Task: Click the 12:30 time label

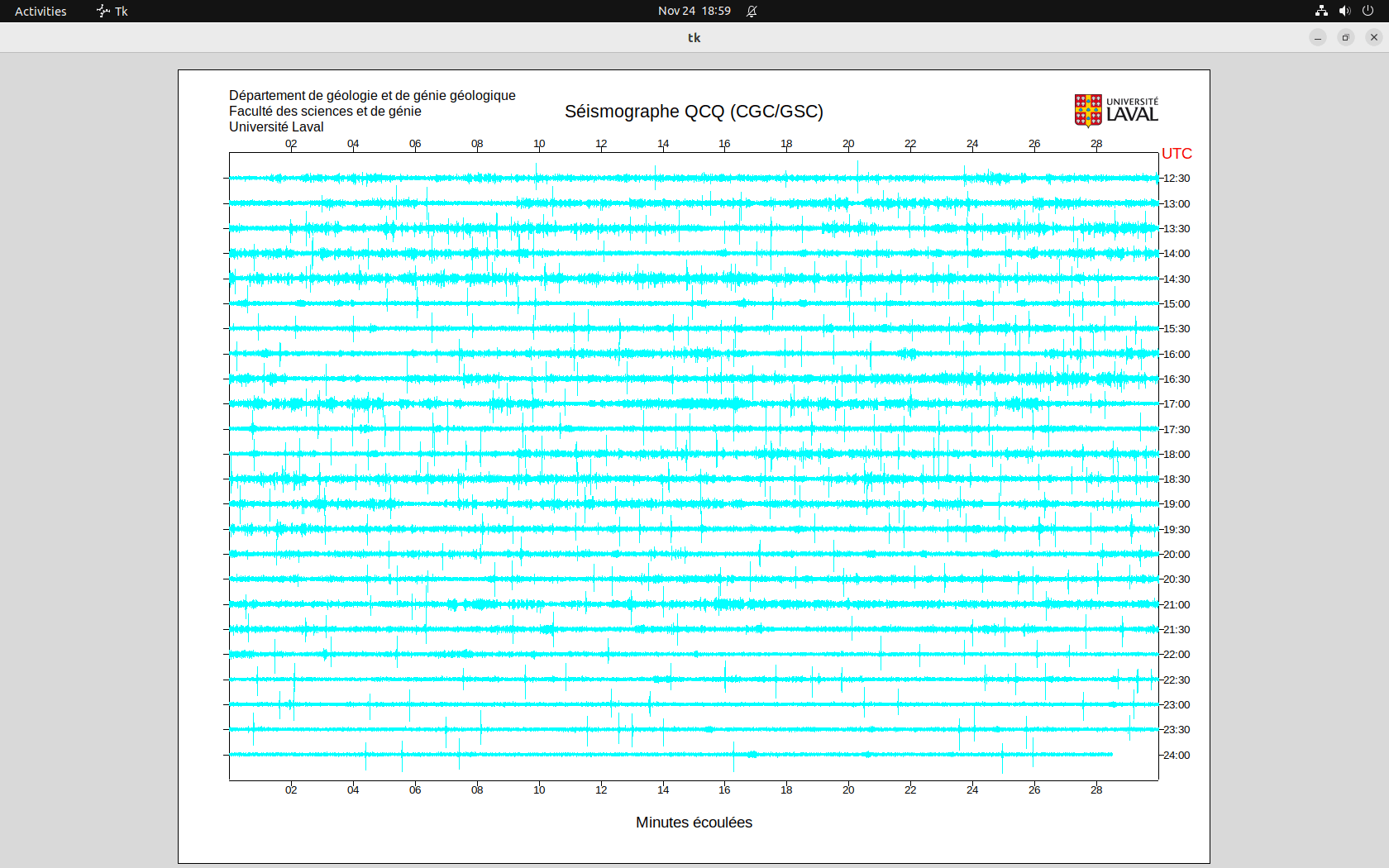Action: tap(1177, 179)
